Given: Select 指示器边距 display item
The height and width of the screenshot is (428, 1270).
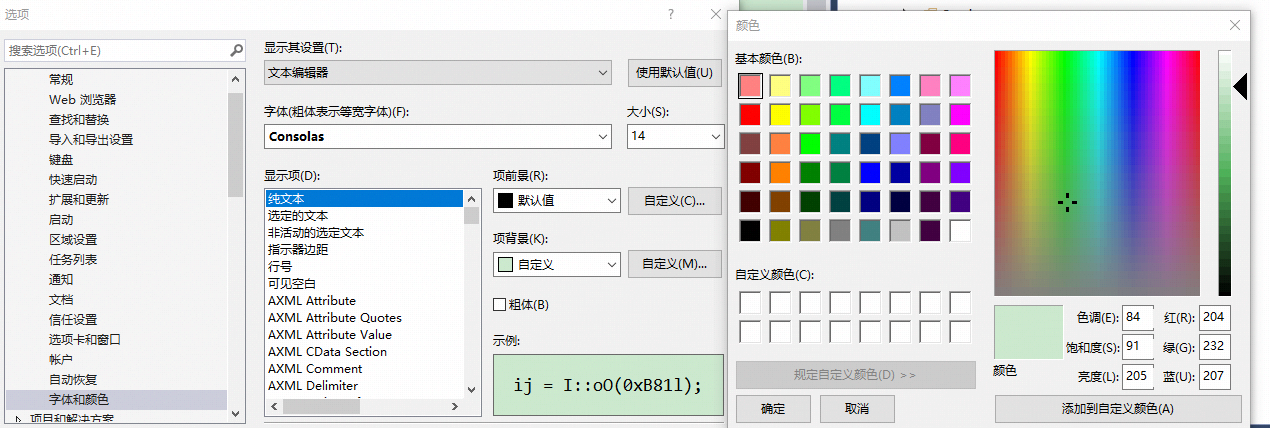Looking at the screenshot, I should tap(364, 249).
